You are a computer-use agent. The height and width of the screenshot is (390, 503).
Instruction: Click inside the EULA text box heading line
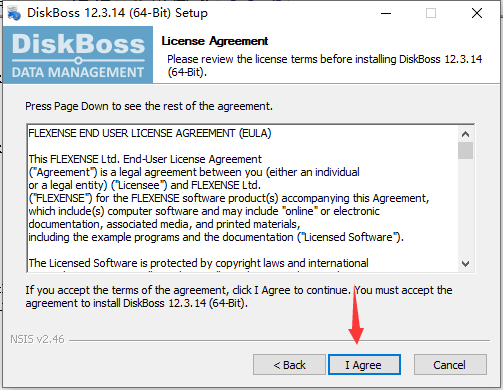[x=150, y=133]
